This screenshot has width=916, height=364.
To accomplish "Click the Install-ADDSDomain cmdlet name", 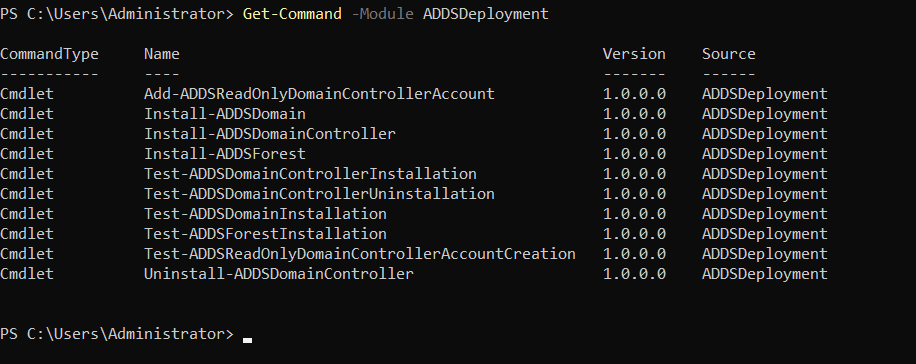I will pyautogui.click(x=225, y=114).
